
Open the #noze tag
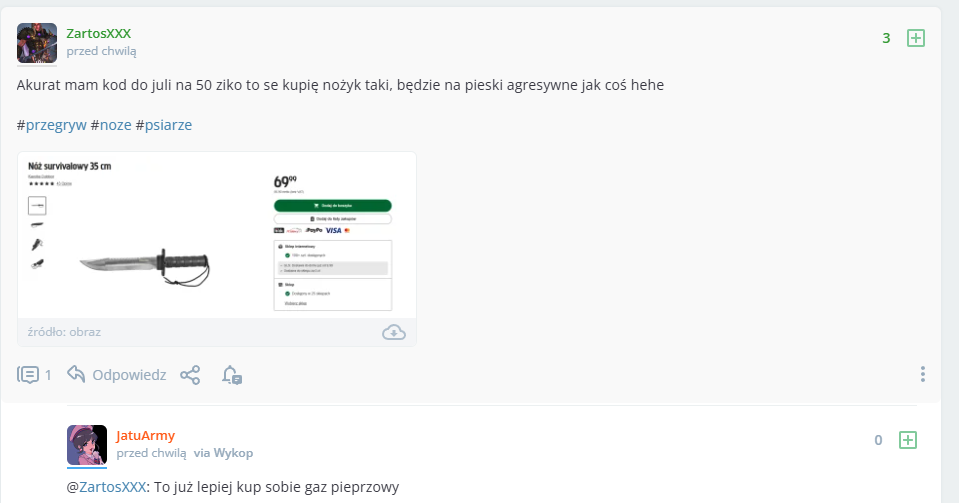[x=115, y=125]
